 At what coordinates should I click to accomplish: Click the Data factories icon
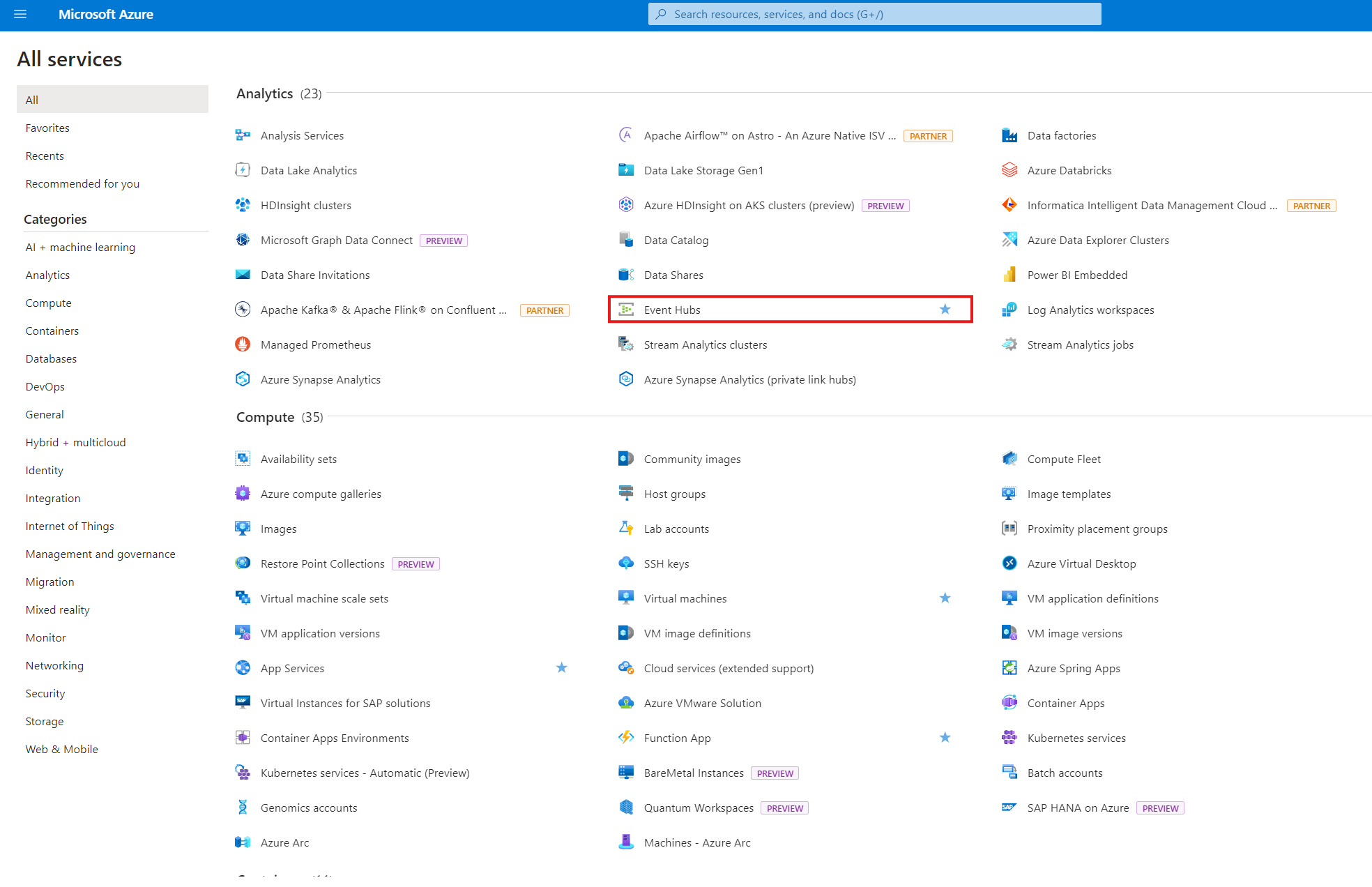point(1009,135)
